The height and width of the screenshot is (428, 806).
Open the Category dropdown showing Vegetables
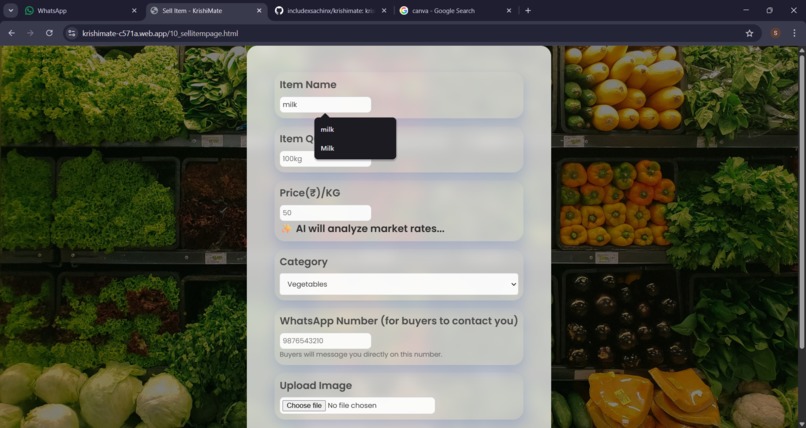tap(399, 284)
